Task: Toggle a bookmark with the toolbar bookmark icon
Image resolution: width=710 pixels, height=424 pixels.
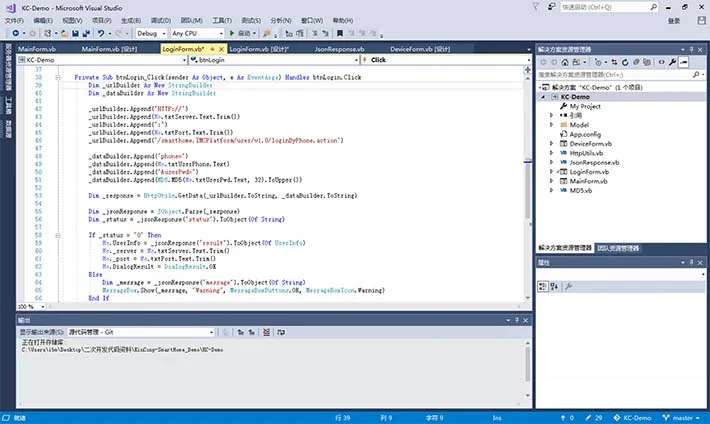Action: pyautogui.click(x=340, y=33)
